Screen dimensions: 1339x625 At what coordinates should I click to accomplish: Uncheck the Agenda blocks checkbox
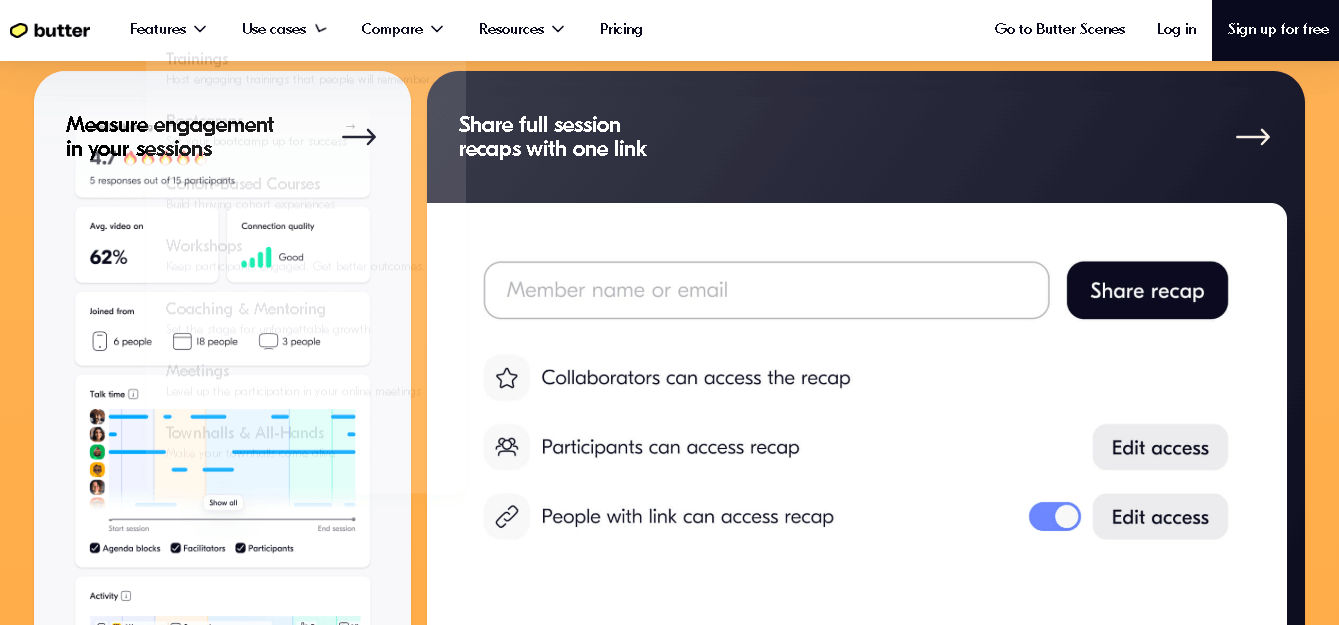click(x=95, y=548)
